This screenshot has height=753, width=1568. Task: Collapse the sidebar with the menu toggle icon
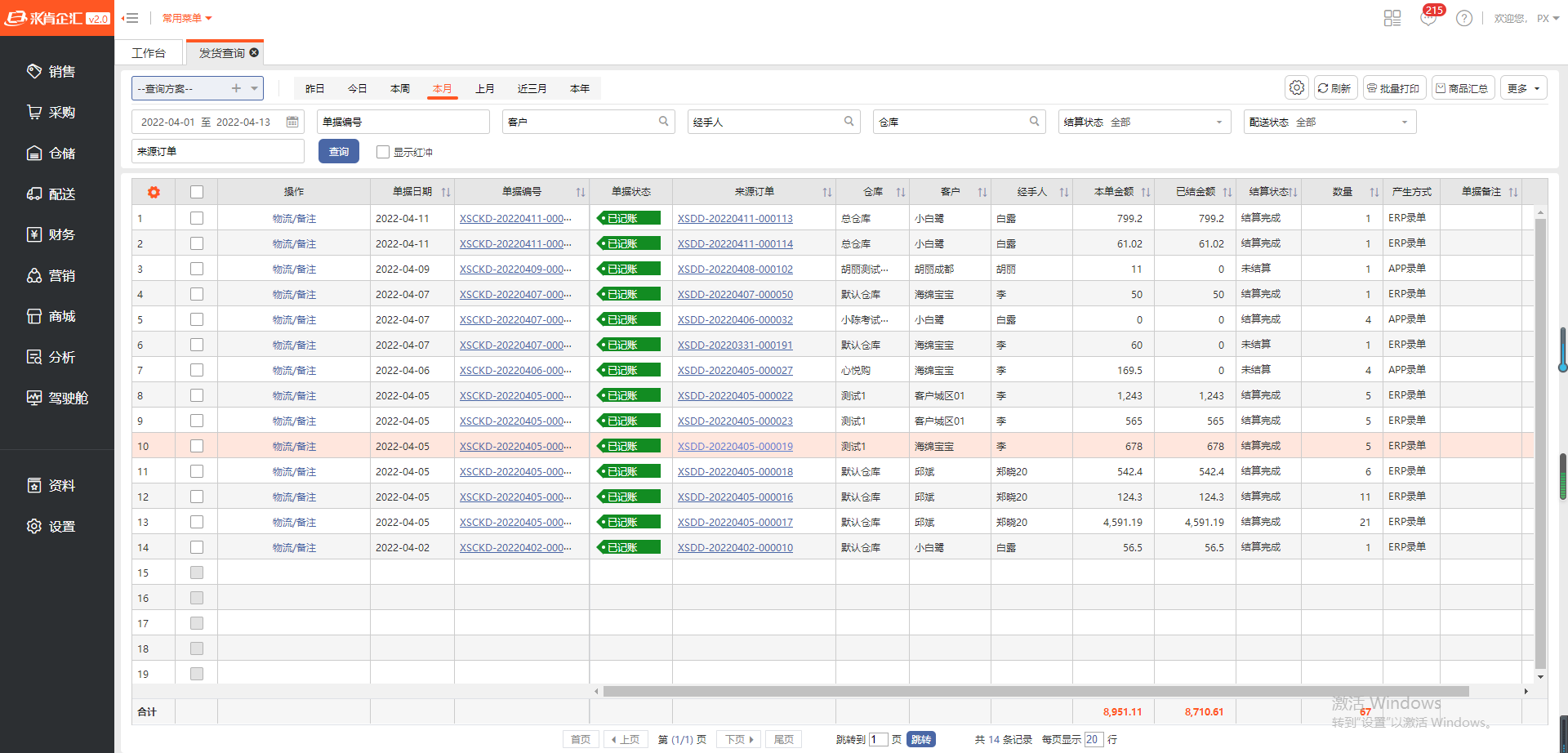[x=130, y=18]
